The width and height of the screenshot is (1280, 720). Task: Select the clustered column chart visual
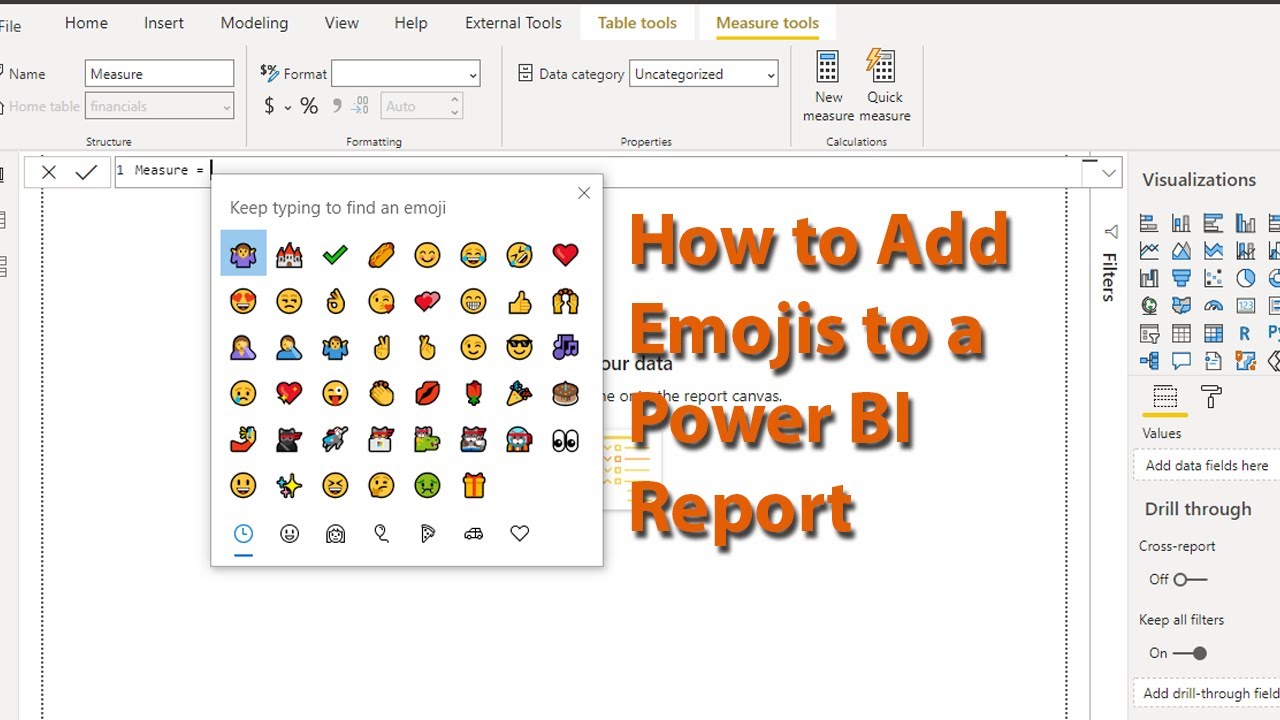1245,223
